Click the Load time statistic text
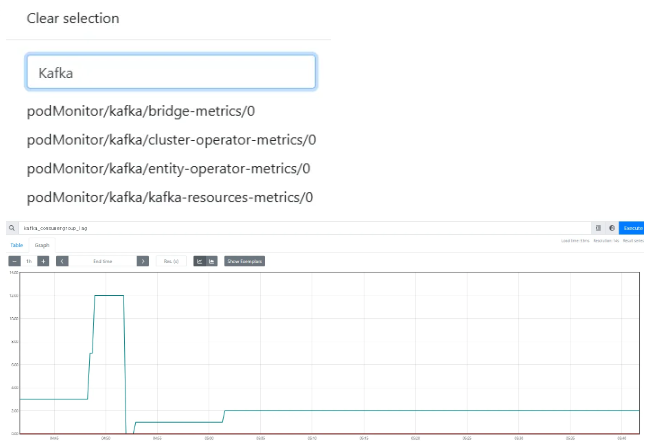The image size is (651, 441). point(575,241)
